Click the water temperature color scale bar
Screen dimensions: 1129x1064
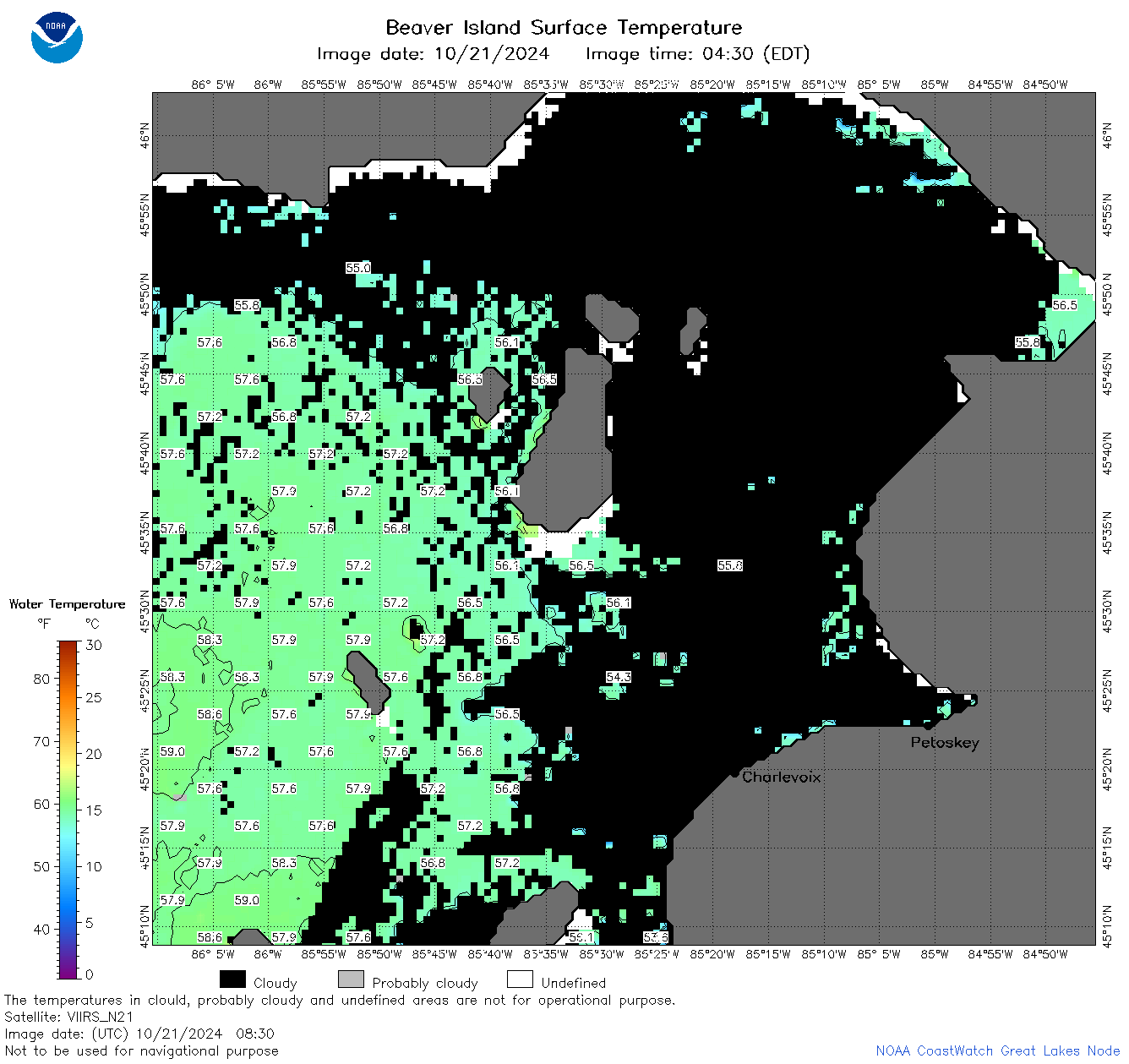[x=68, y=810]
